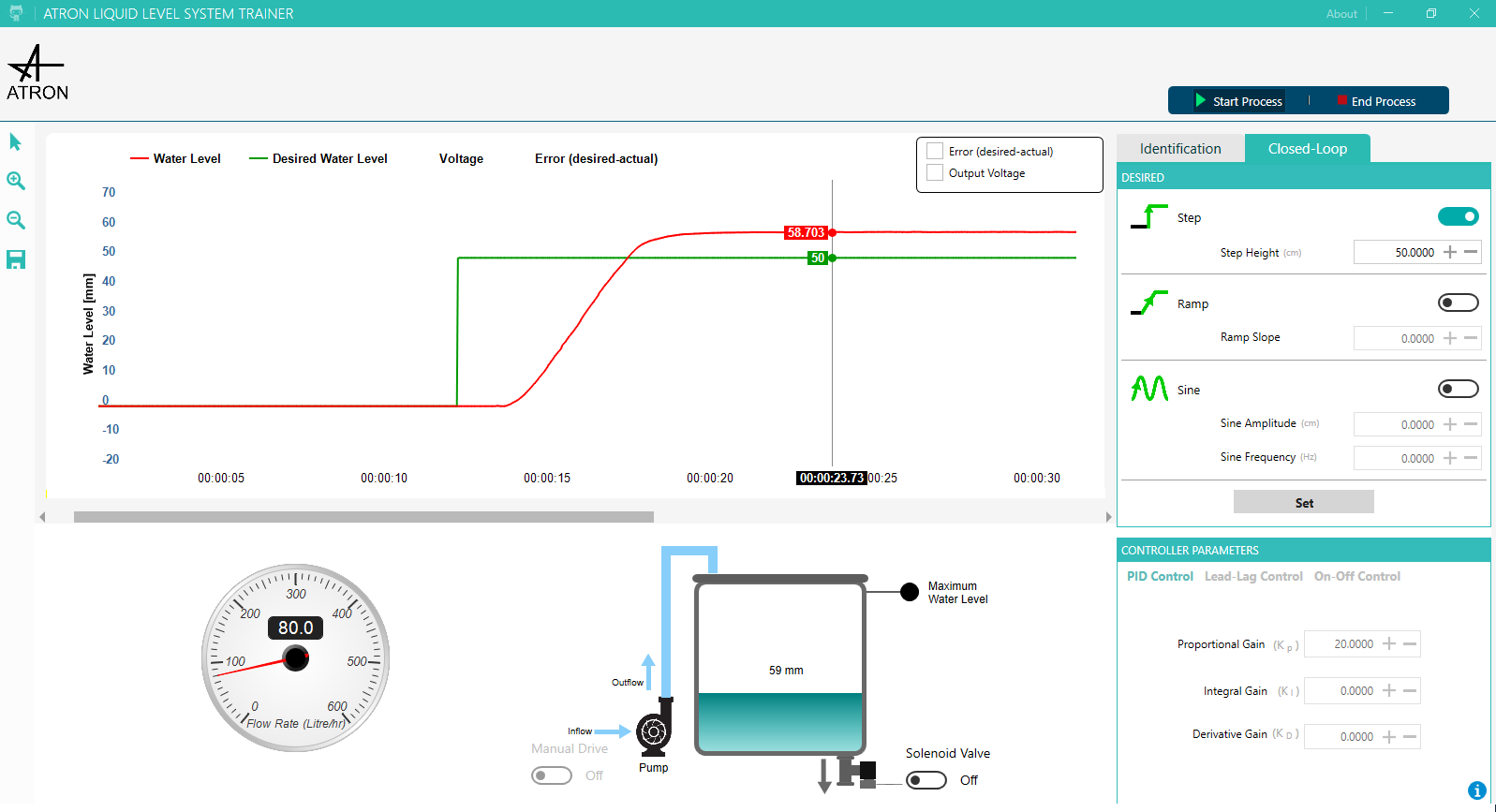Increase Sine Frequency with plus
Viewport: 1496px width, 812px height.
point(1450,458)
